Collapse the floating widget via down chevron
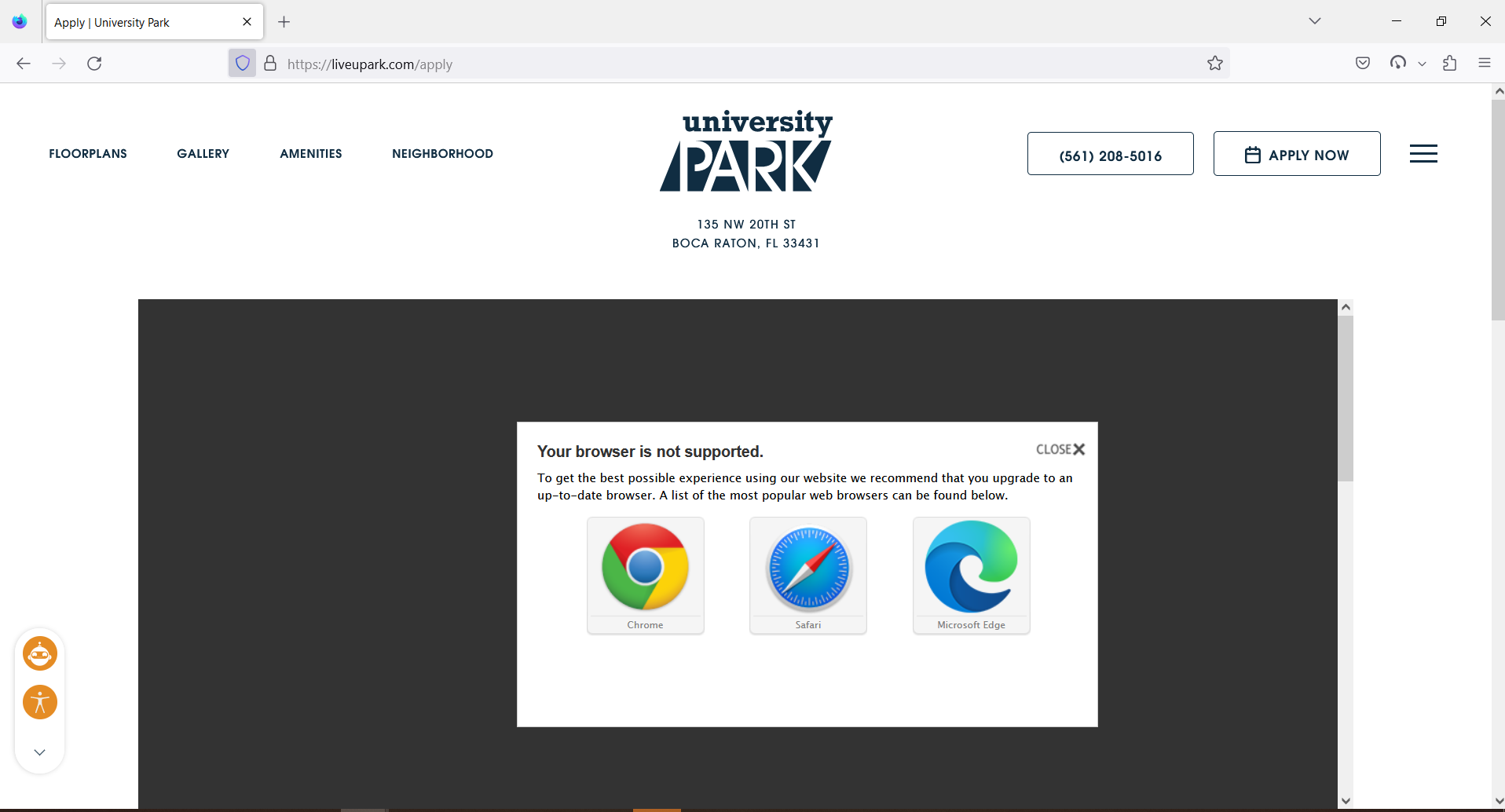 pos(39,752)
